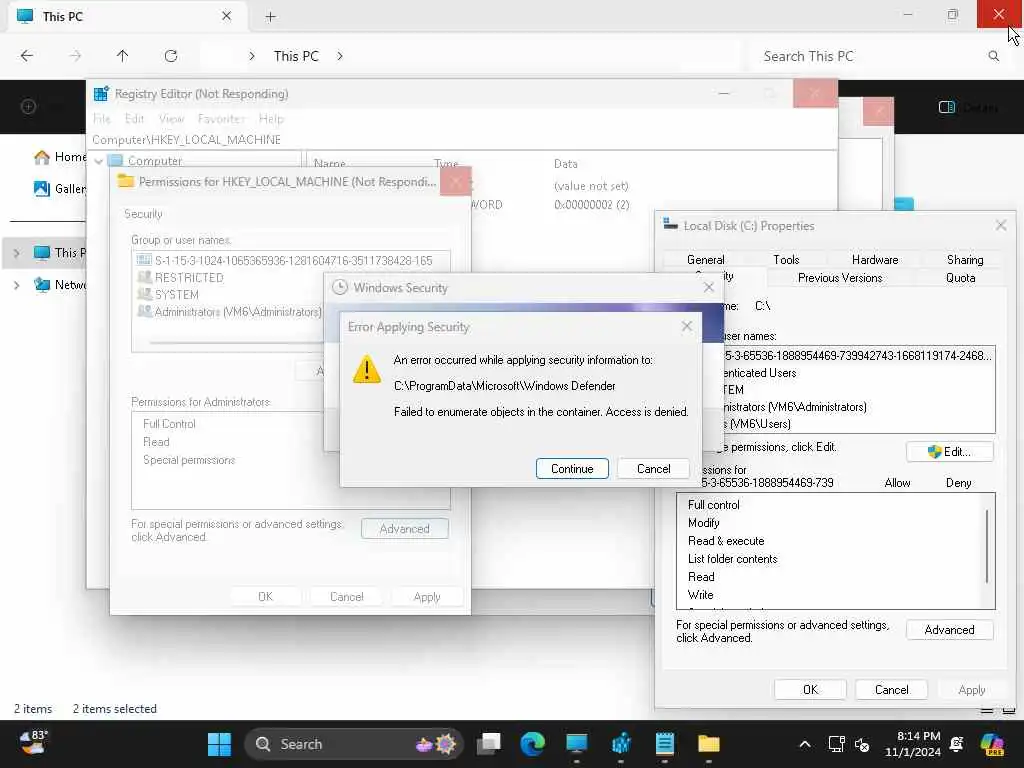Open the clock showing 8:14 PM

pos(913,744)
